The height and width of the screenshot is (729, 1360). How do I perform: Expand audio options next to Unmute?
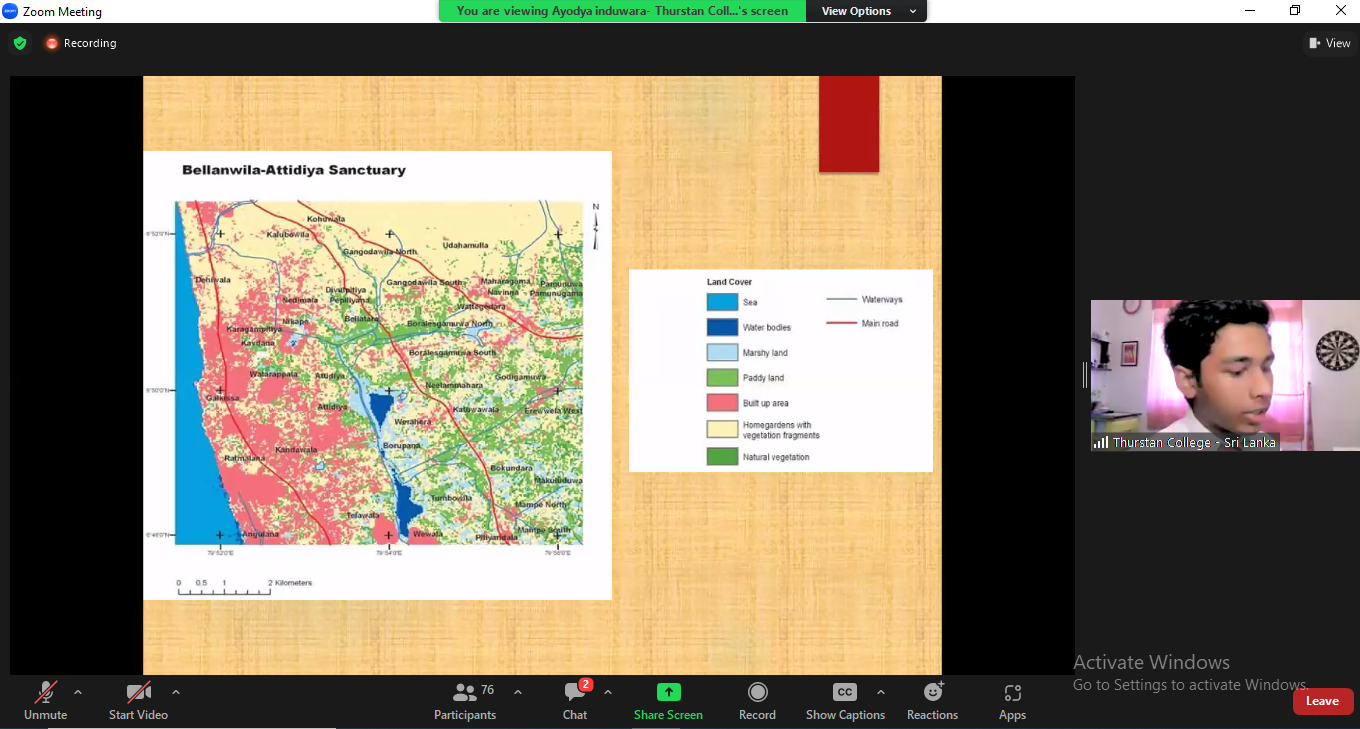tap(78, 692)
